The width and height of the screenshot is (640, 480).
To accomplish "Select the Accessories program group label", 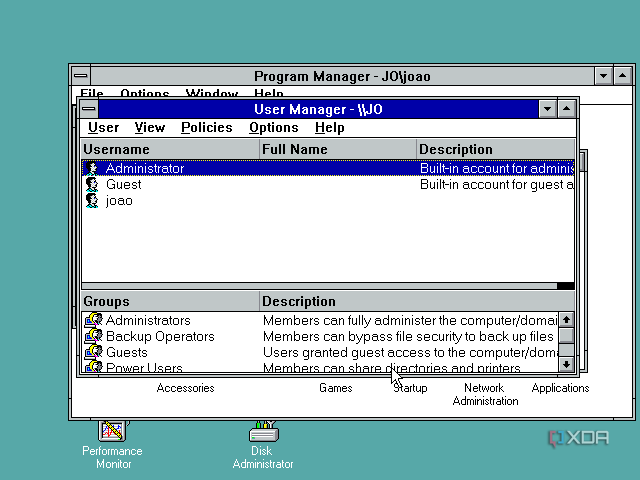I will coord(185,388).
